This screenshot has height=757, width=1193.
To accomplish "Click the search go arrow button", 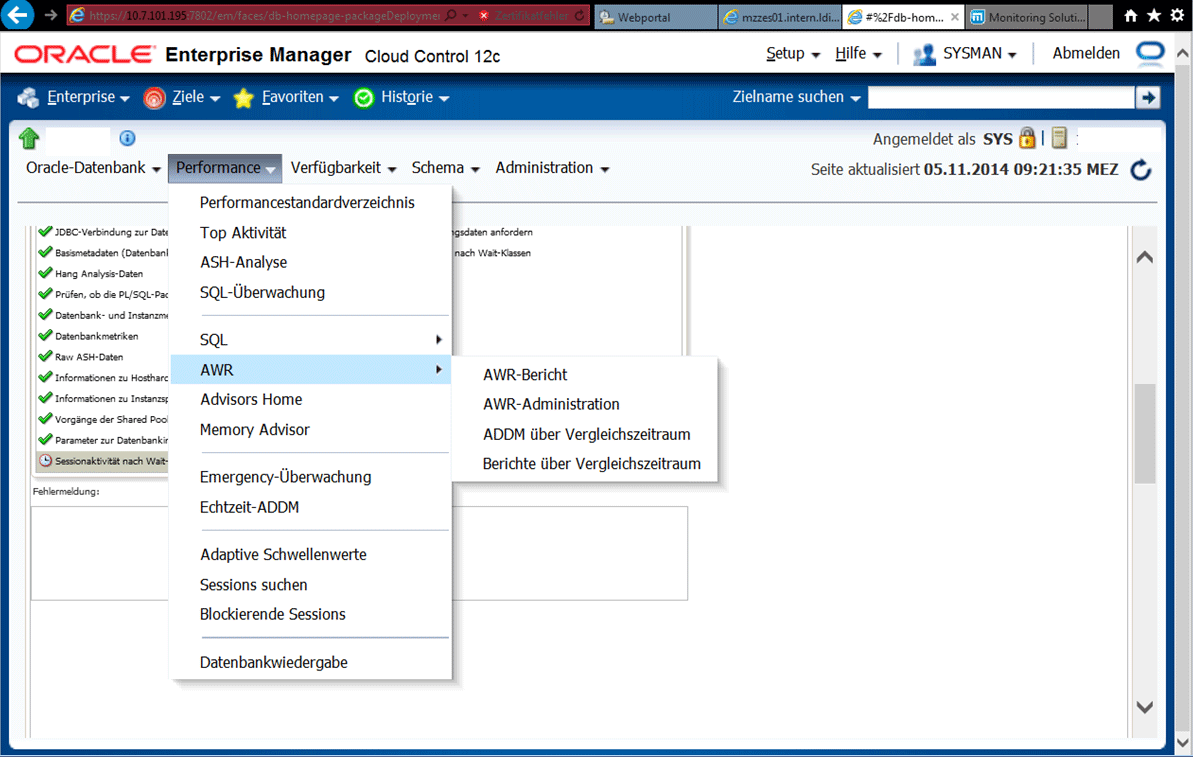I will click(1147, 97).
